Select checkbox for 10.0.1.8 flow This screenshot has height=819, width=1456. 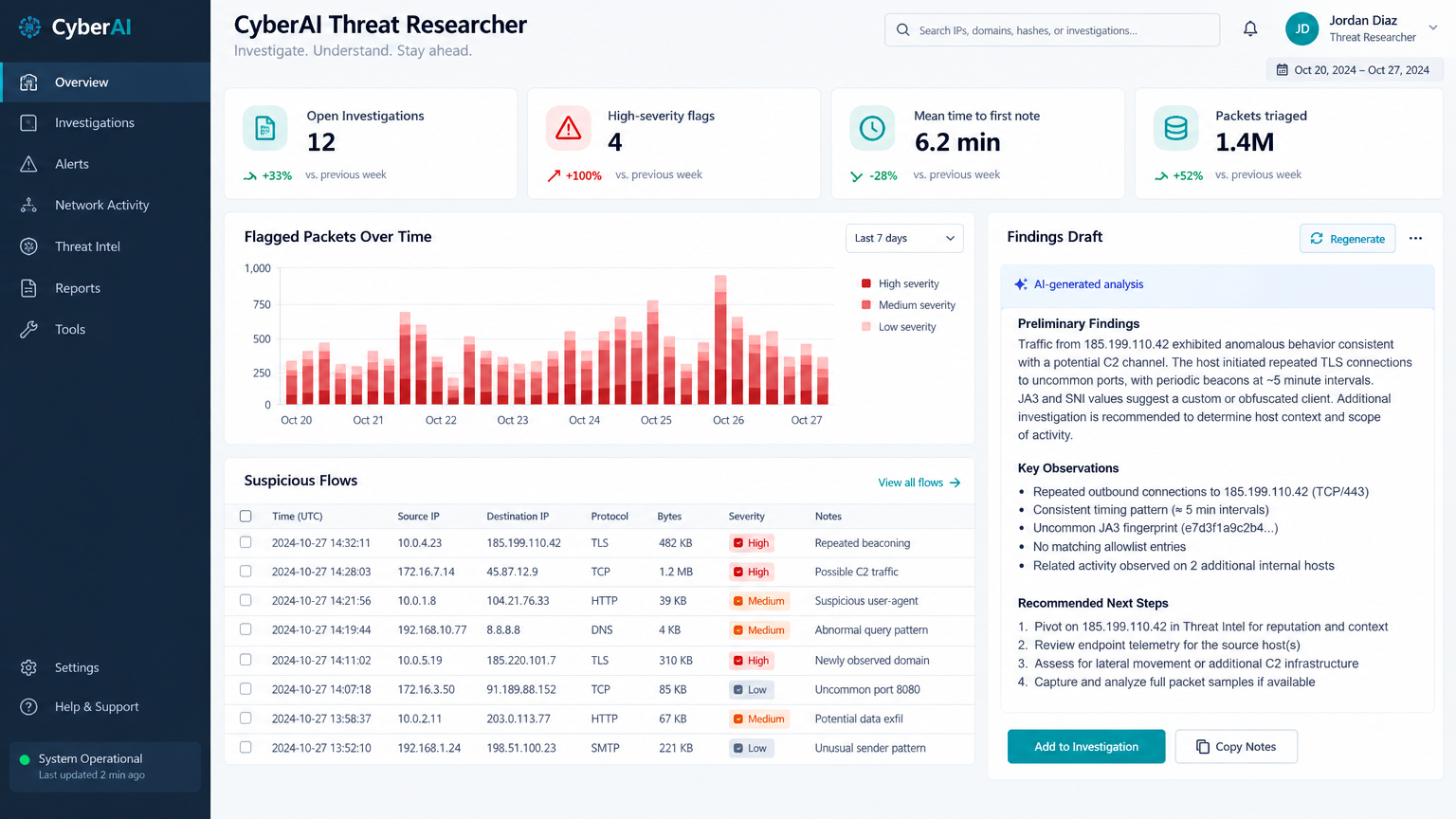tap(246, 600)
